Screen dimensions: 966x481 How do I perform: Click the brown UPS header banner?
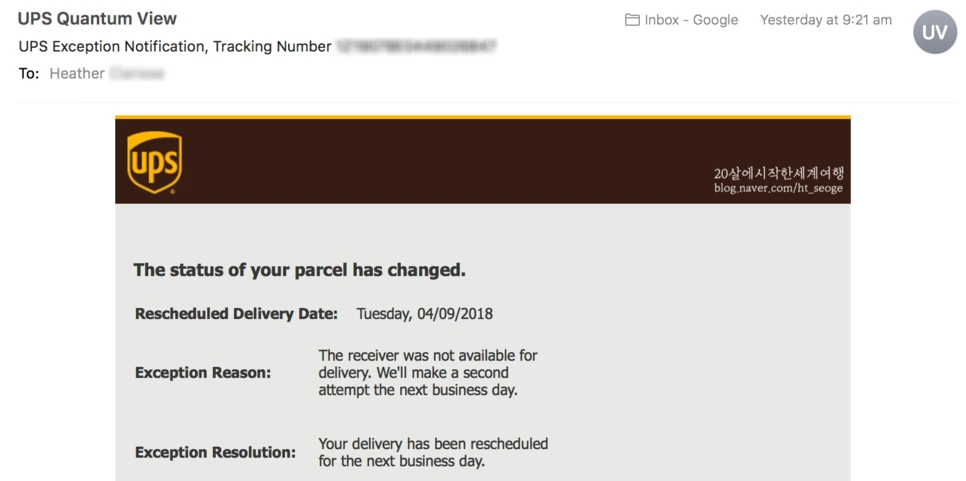click(482, 160)
